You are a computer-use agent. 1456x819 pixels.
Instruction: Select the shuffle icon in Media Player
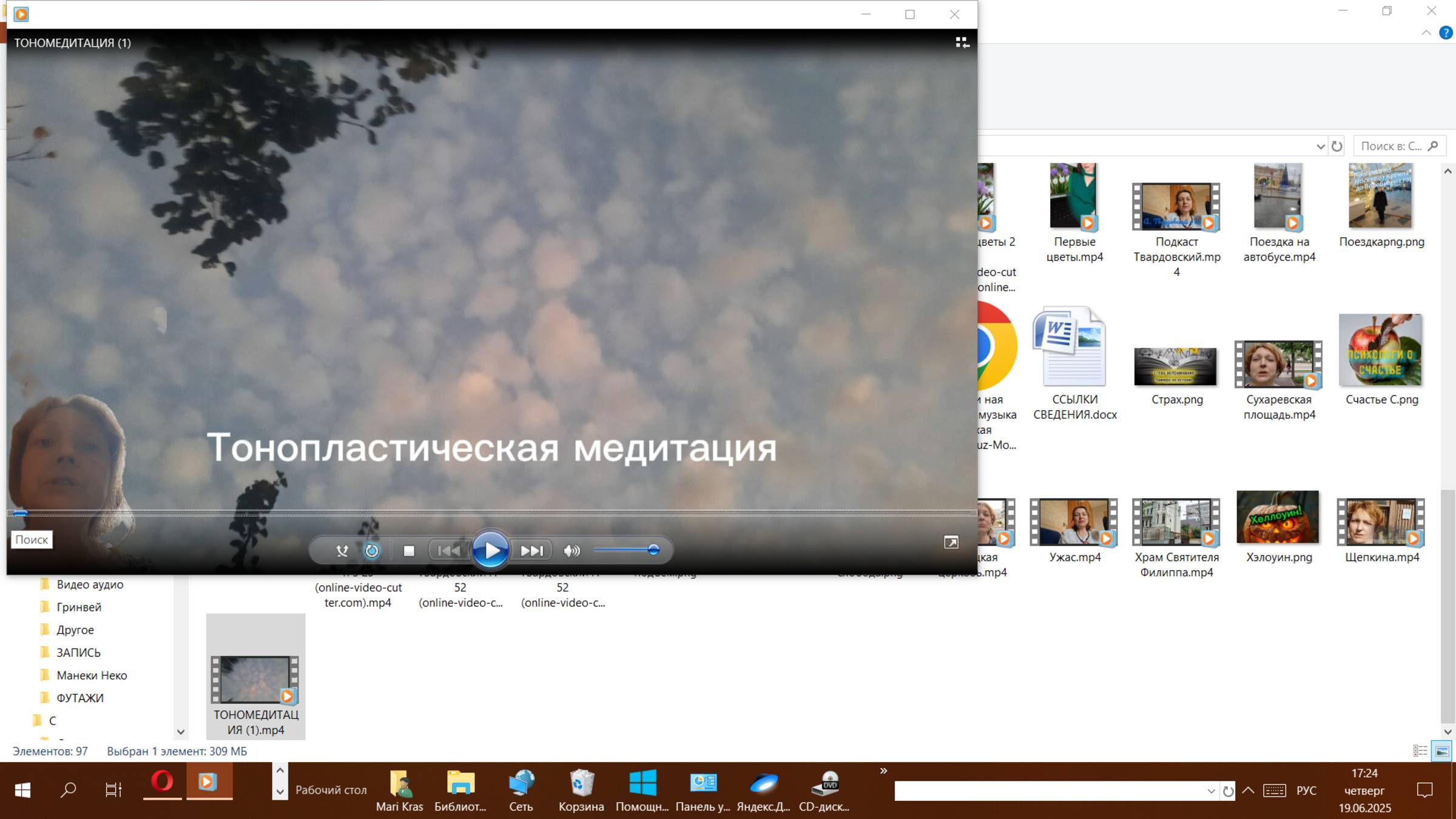click(342, 550)
